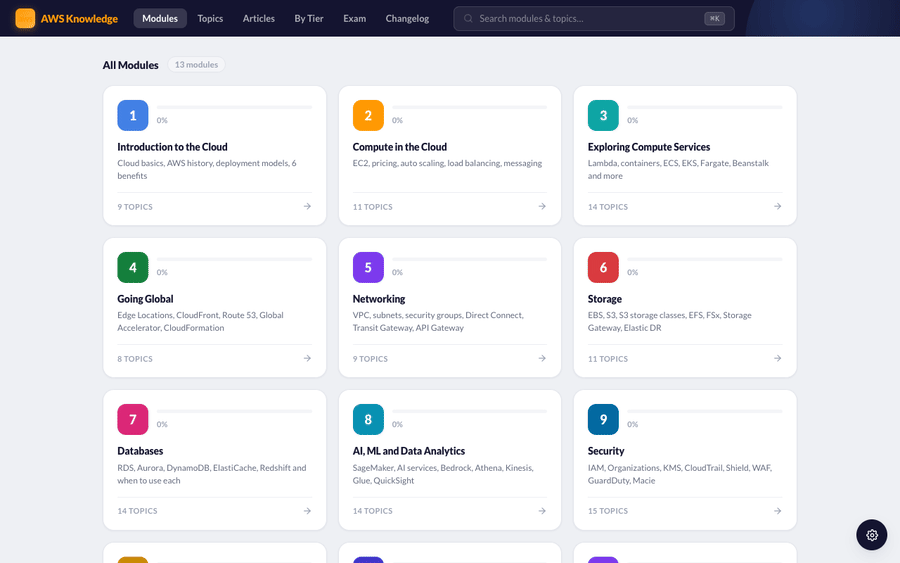Image resolution: width=900 pixels, height=563 pixels.
Task: Click Networking description starting "VPC, subnets"
Action: (438, 321)
